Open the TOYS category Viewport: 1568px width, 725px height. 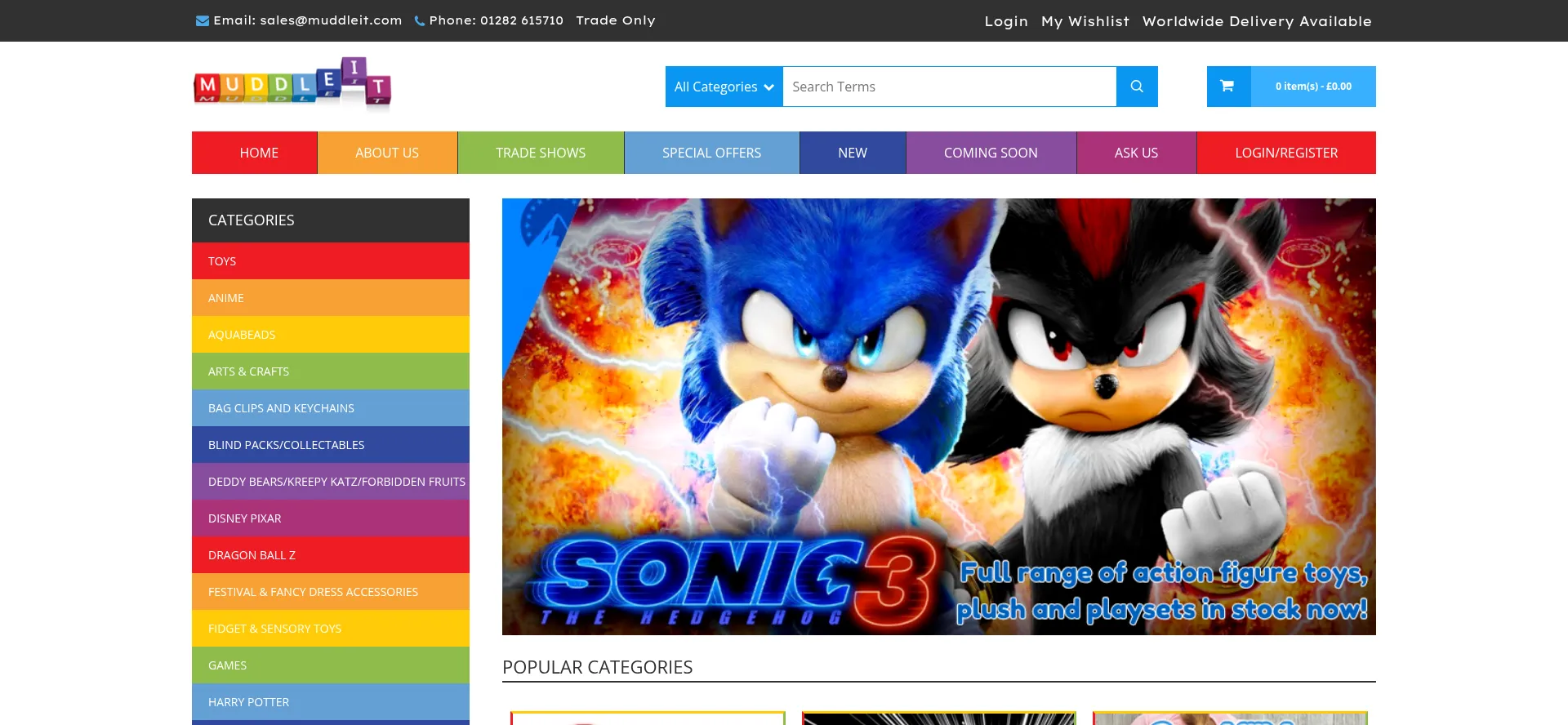[331, 261]
